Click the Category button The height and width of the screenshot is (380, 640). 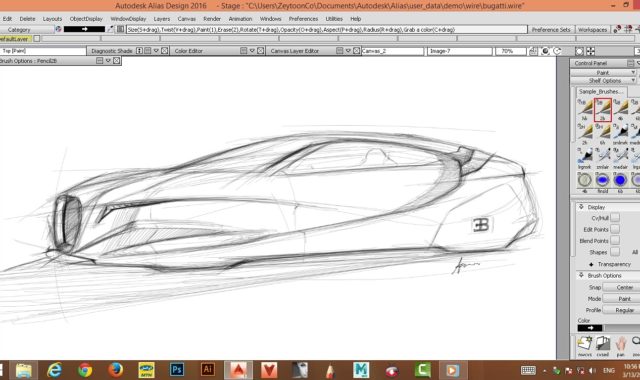pos(27,29)
